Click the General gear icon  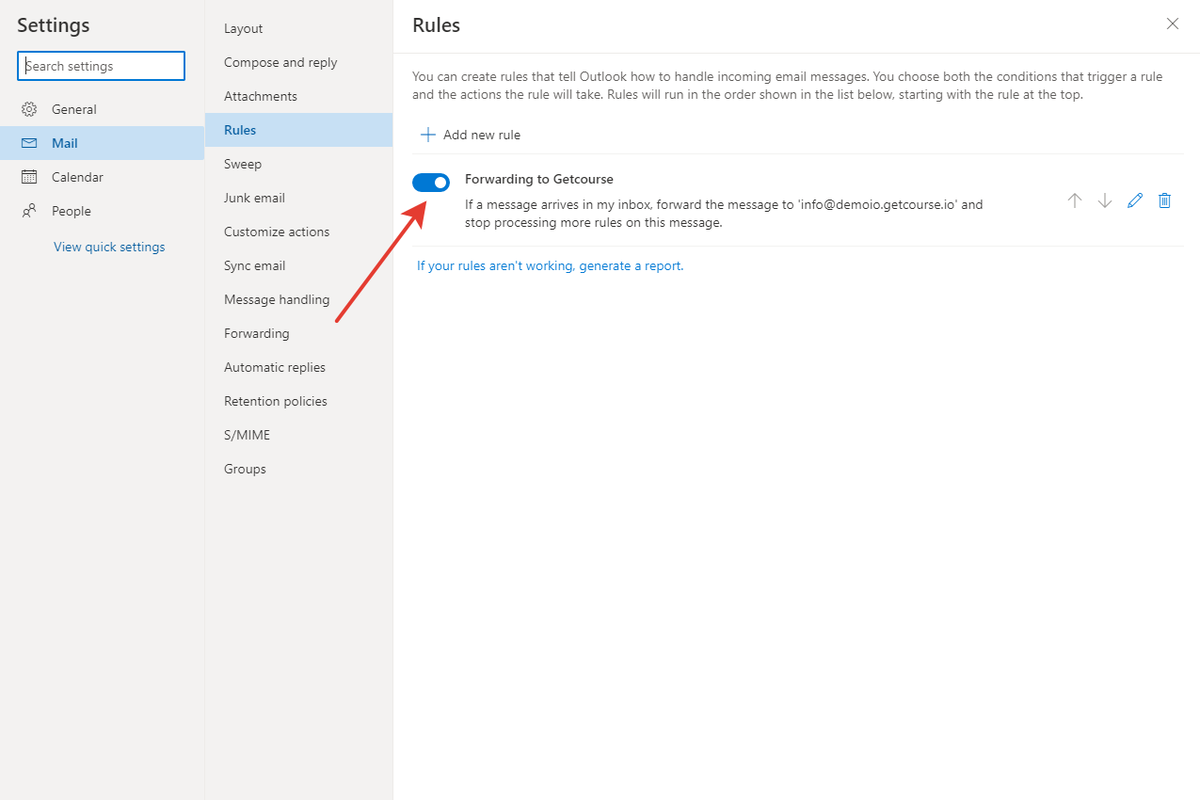pos(30,110)
